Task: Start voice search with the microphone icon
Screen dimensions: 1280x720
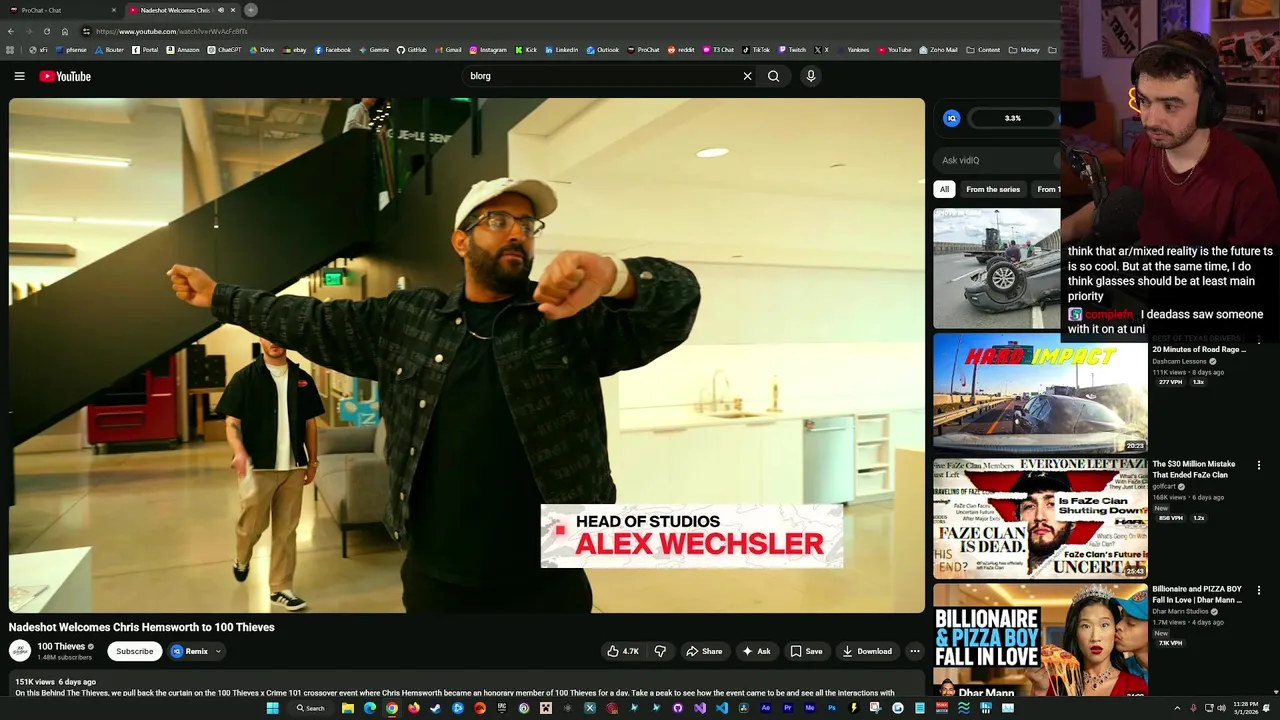Action: (x=811, y=76)
